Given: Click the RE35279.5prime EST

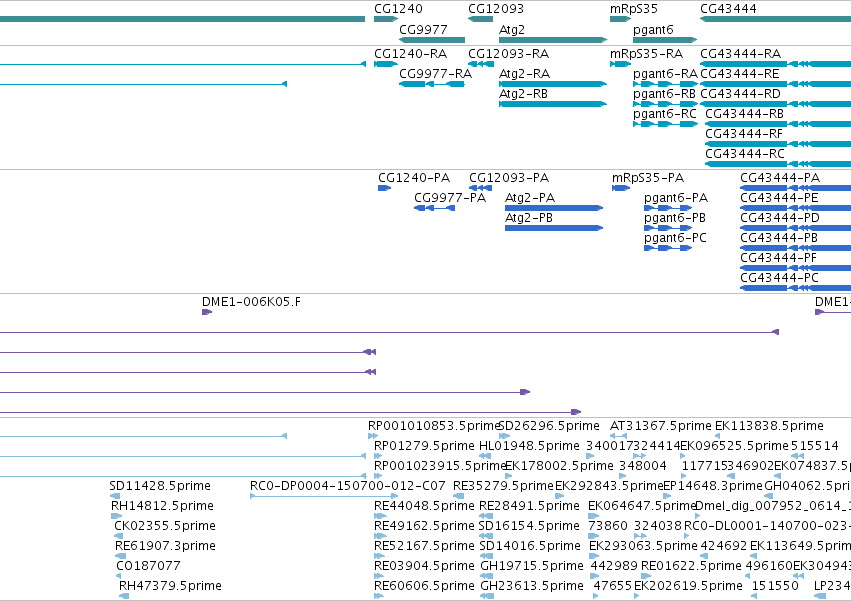Looking at the screenshot, I should click(459, 496).
